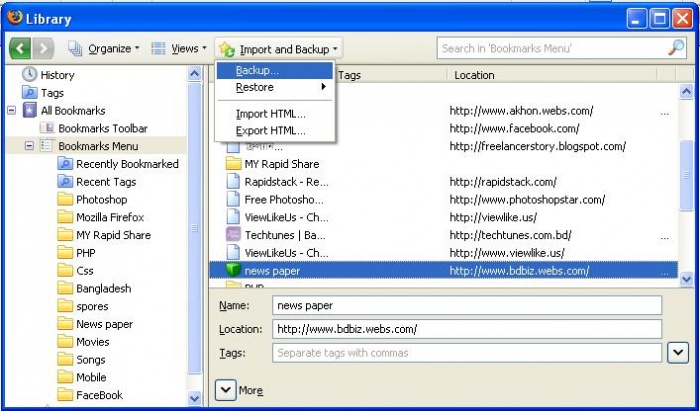This screenshot has height=411, width=700.
Task: Select the http://viewlike.us/ bookmark location
Action: pos(493,217)
